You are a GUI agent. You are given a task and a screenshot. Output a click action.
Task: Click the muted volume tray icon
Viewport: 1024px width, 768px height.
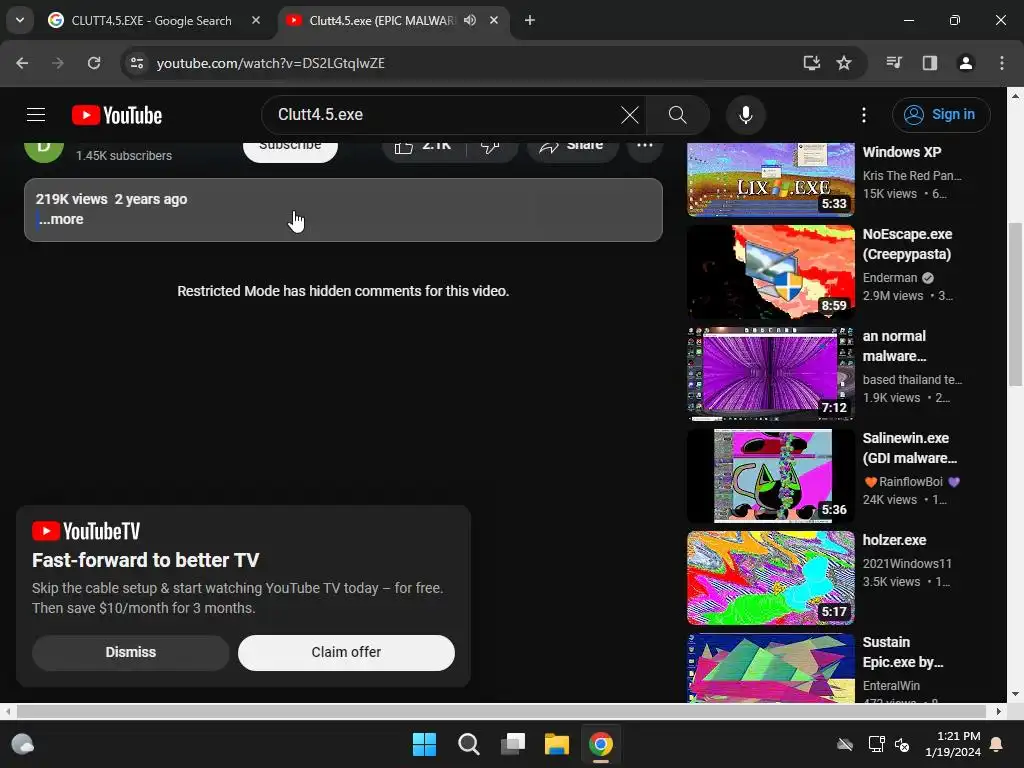click(x=903, y=744)
